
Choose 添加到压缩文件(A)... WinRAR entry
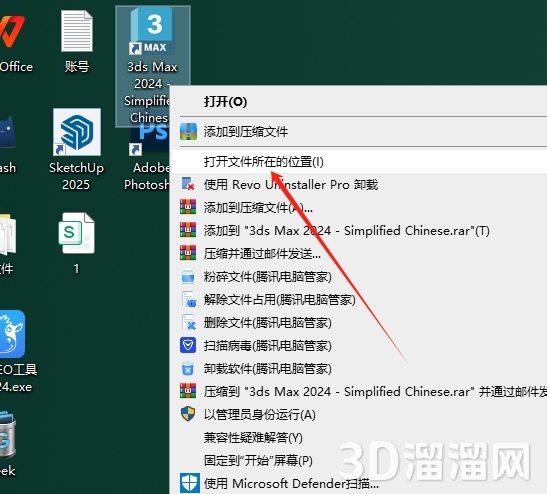pyautogui.click(x=359, y=208)
